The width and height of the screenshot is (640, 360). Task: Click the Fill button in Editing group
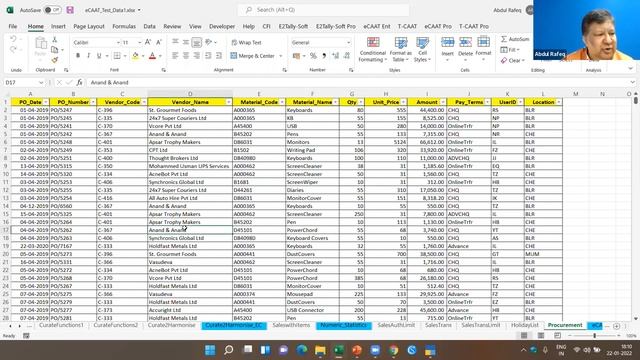pyautogui.click(x=510, y=50)
